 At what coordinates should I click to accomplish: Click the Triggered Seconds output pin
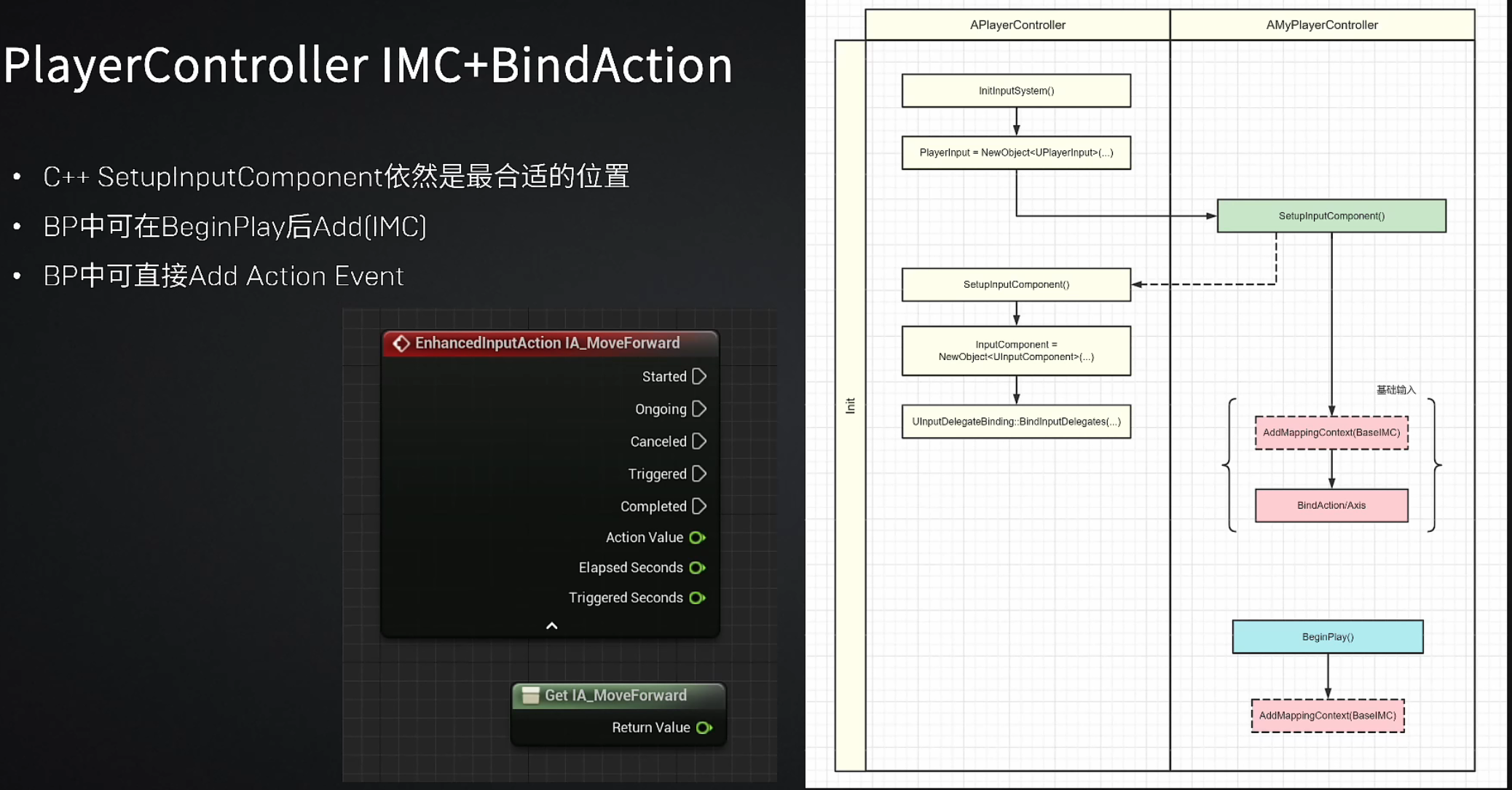(697, 598)
